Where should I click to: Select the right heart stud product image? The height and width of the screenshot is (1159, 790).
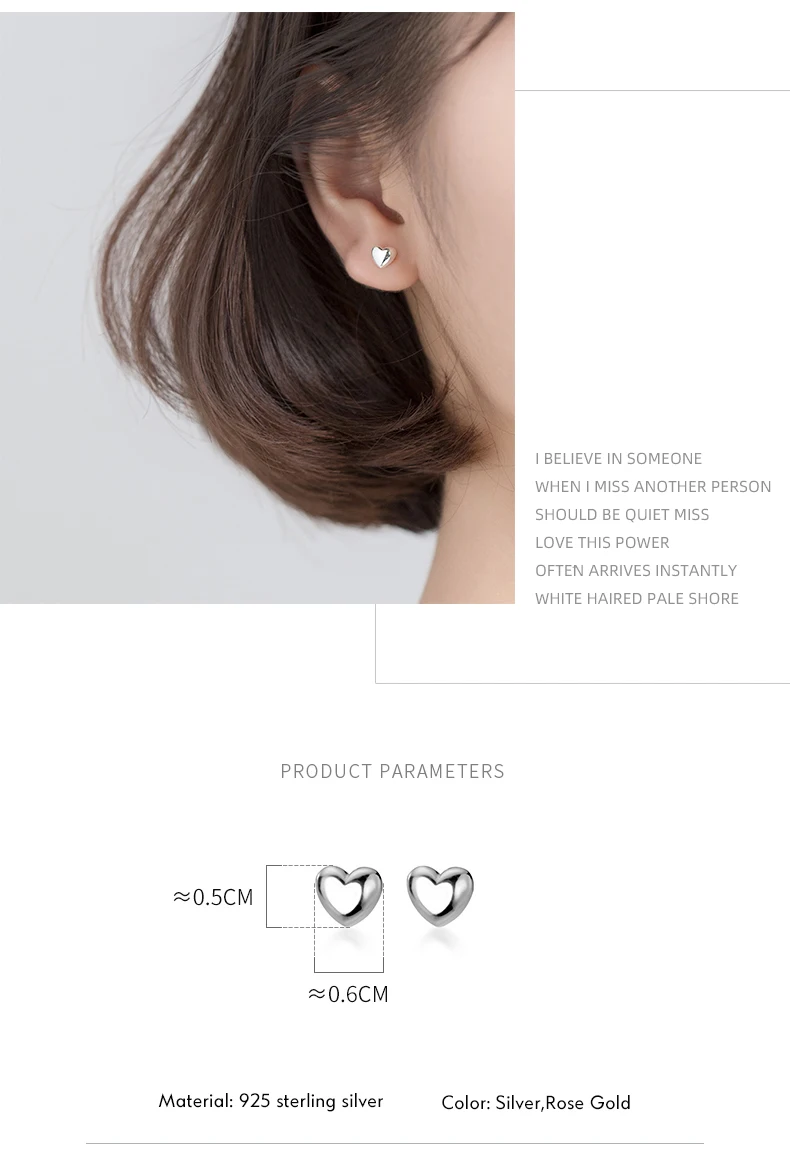click(x=440, y=896)
